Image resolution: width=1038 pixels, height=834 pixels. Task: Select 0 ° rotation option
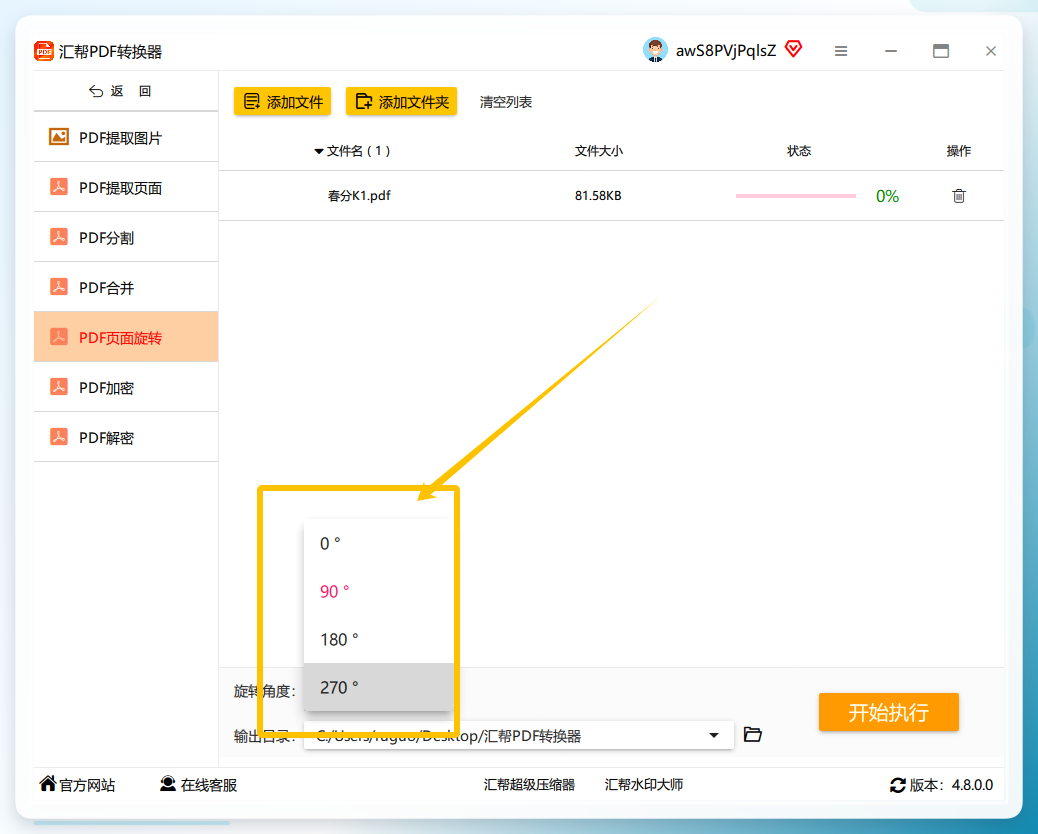click(379, 543)
